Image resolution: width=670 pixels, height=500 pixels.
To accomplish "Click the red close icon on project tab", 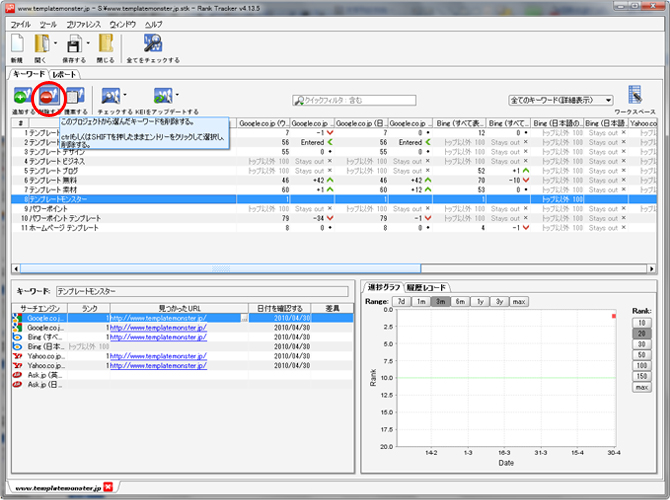I will point(108,487).
